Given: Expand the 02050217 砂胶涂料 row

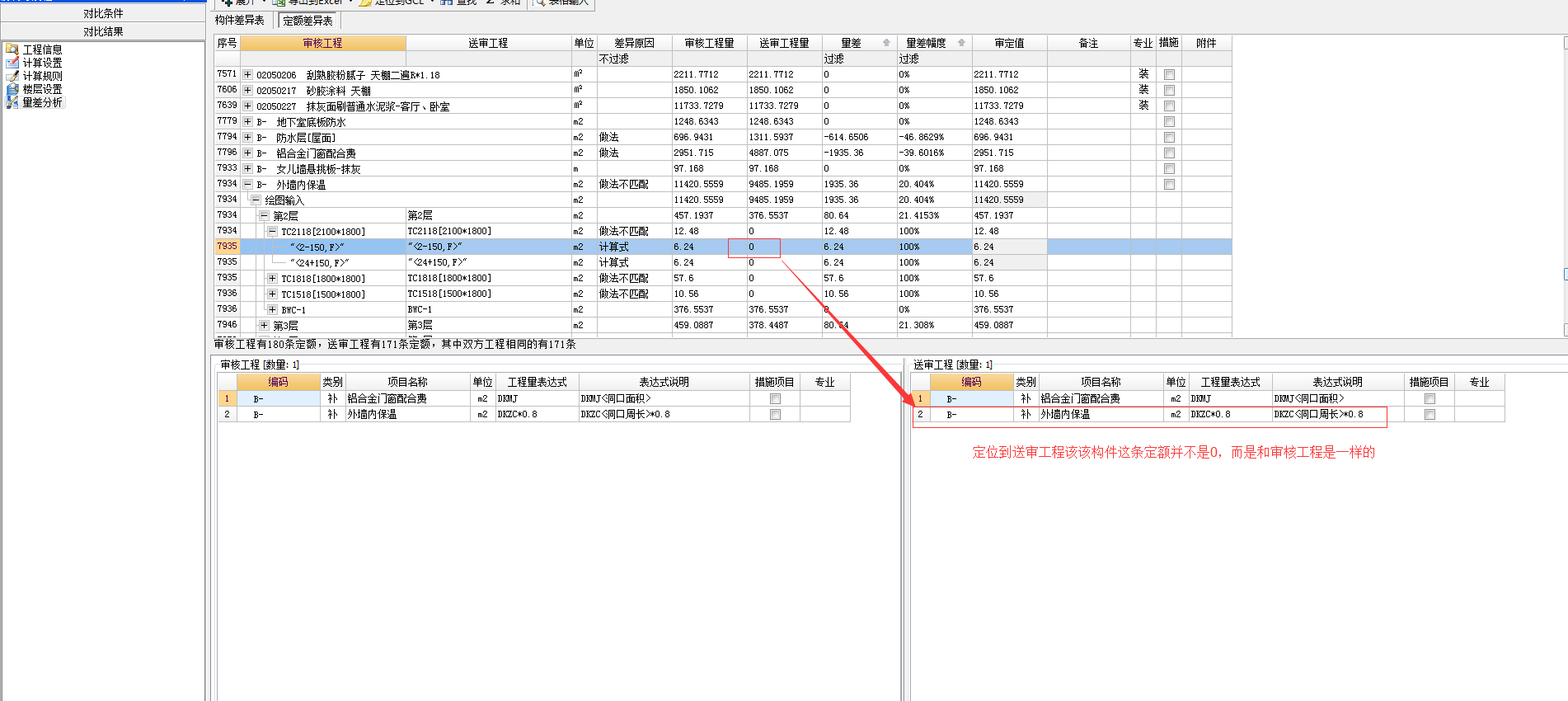Looking at the screenshot, I should (247, 90).
